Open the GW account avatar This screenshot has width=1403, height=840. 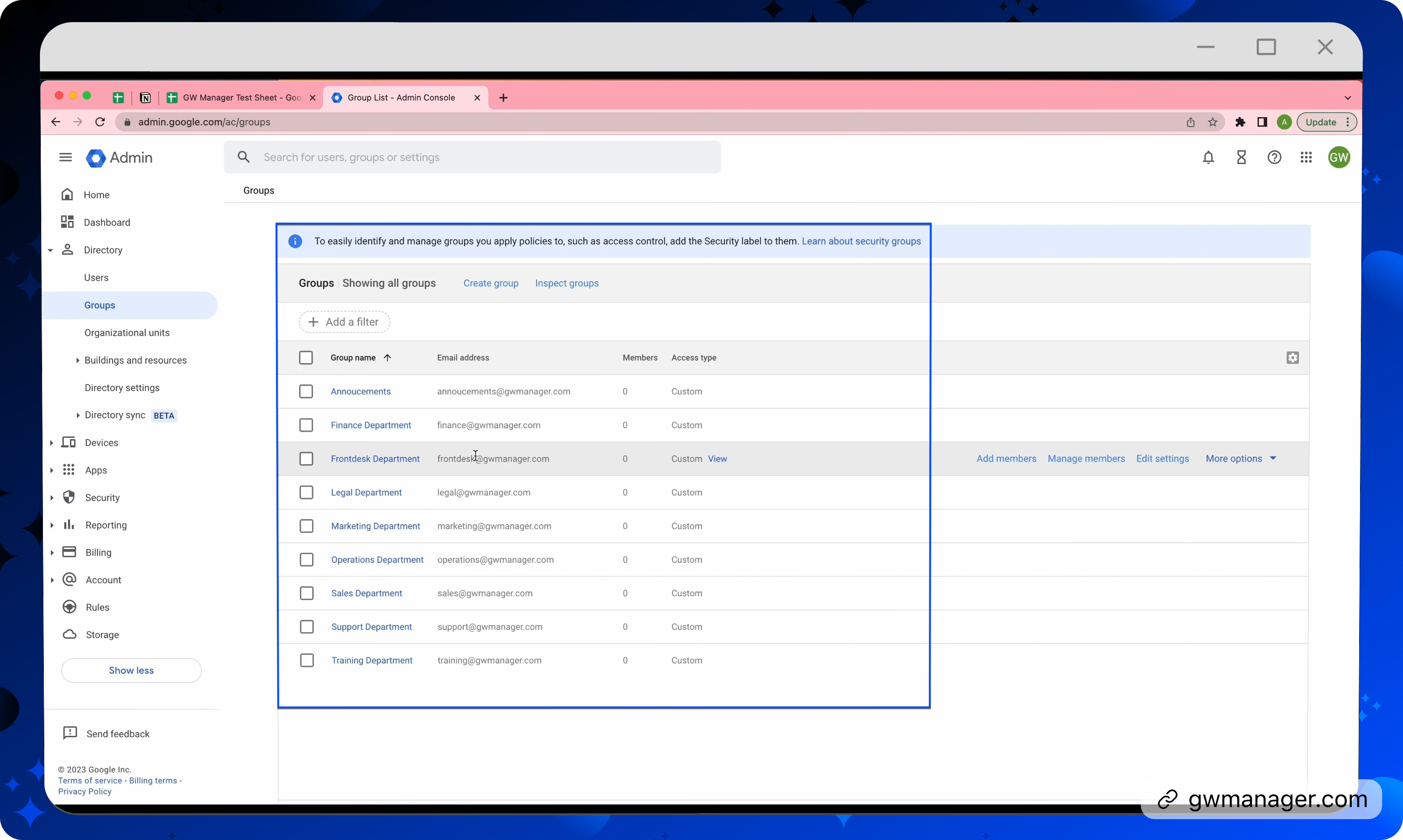tap(1339, 157)
